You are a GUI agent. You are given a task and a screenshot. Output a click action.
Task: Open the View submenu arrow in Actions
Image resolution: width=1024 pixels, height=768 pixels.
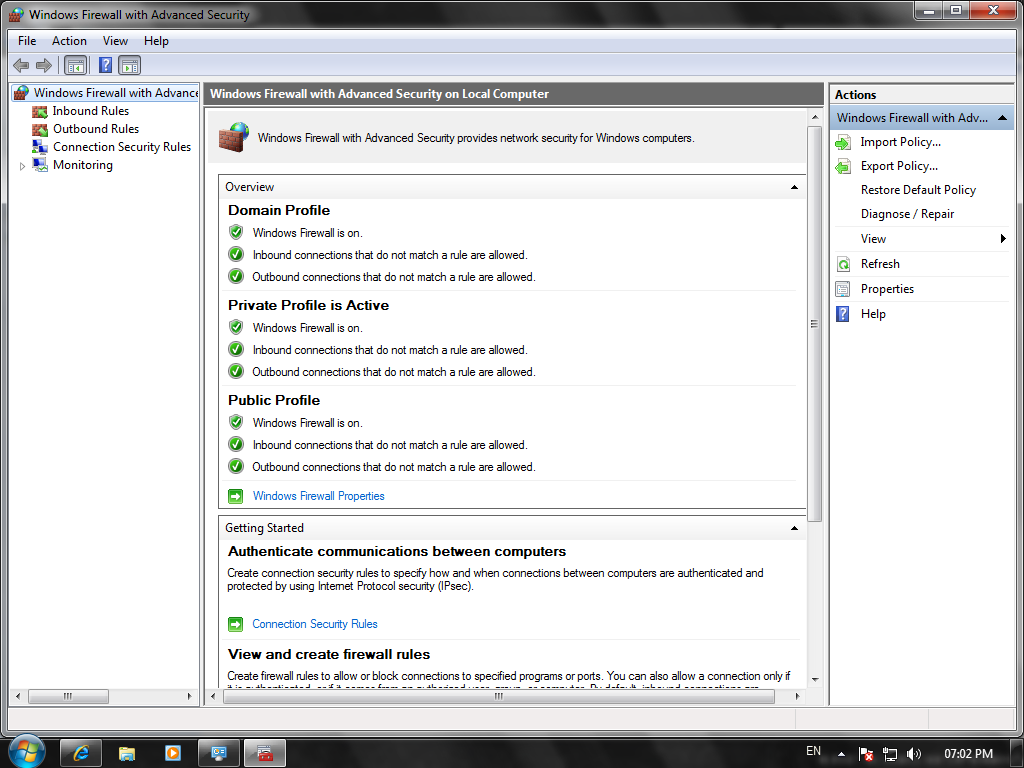coord(1003,239)
